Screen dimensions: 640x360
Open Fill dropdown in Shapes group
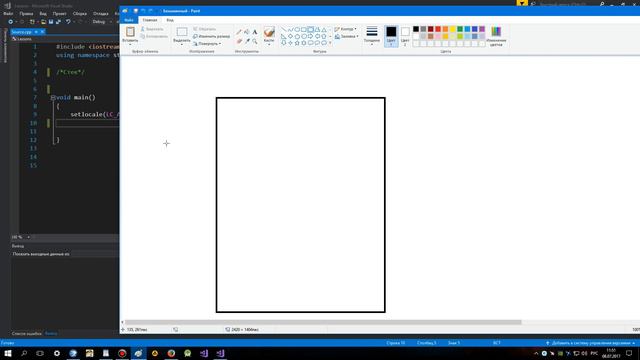click(347, 36)
